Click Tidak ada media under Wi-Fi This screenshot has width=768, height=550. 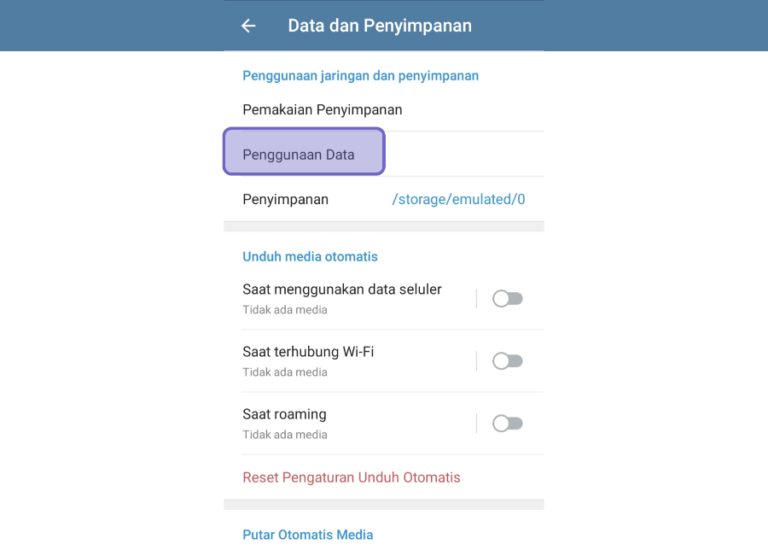tap(285, 372)
